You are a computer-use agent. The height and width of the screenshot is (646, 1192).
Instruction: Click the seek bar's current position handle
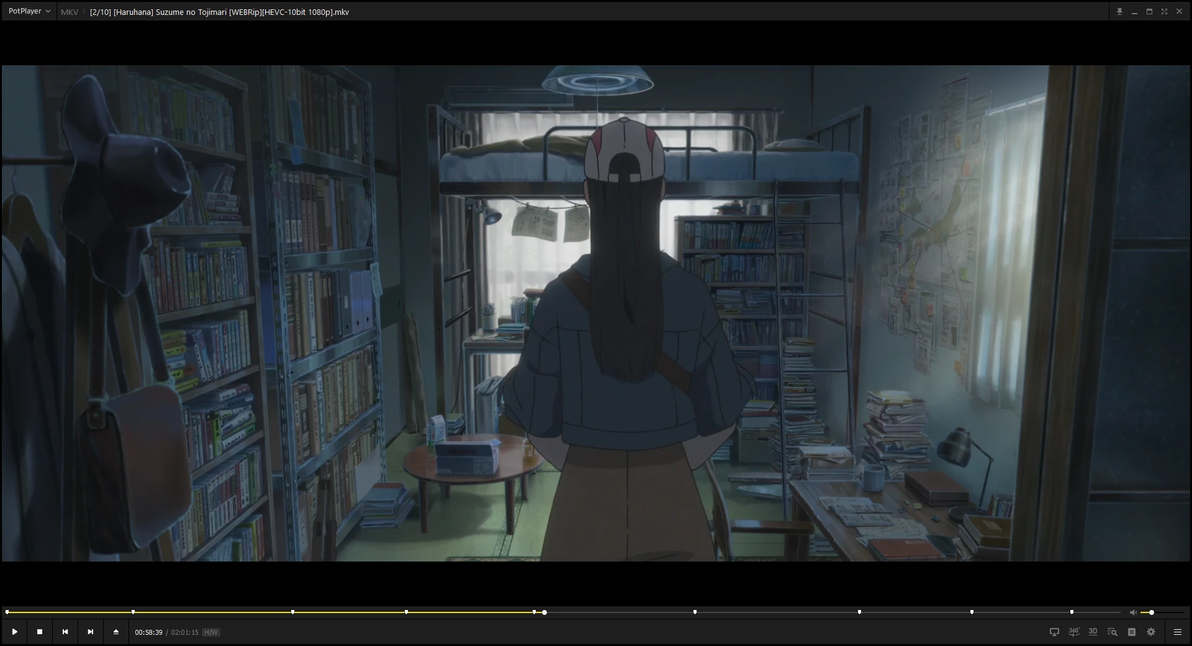coord(544,612)
